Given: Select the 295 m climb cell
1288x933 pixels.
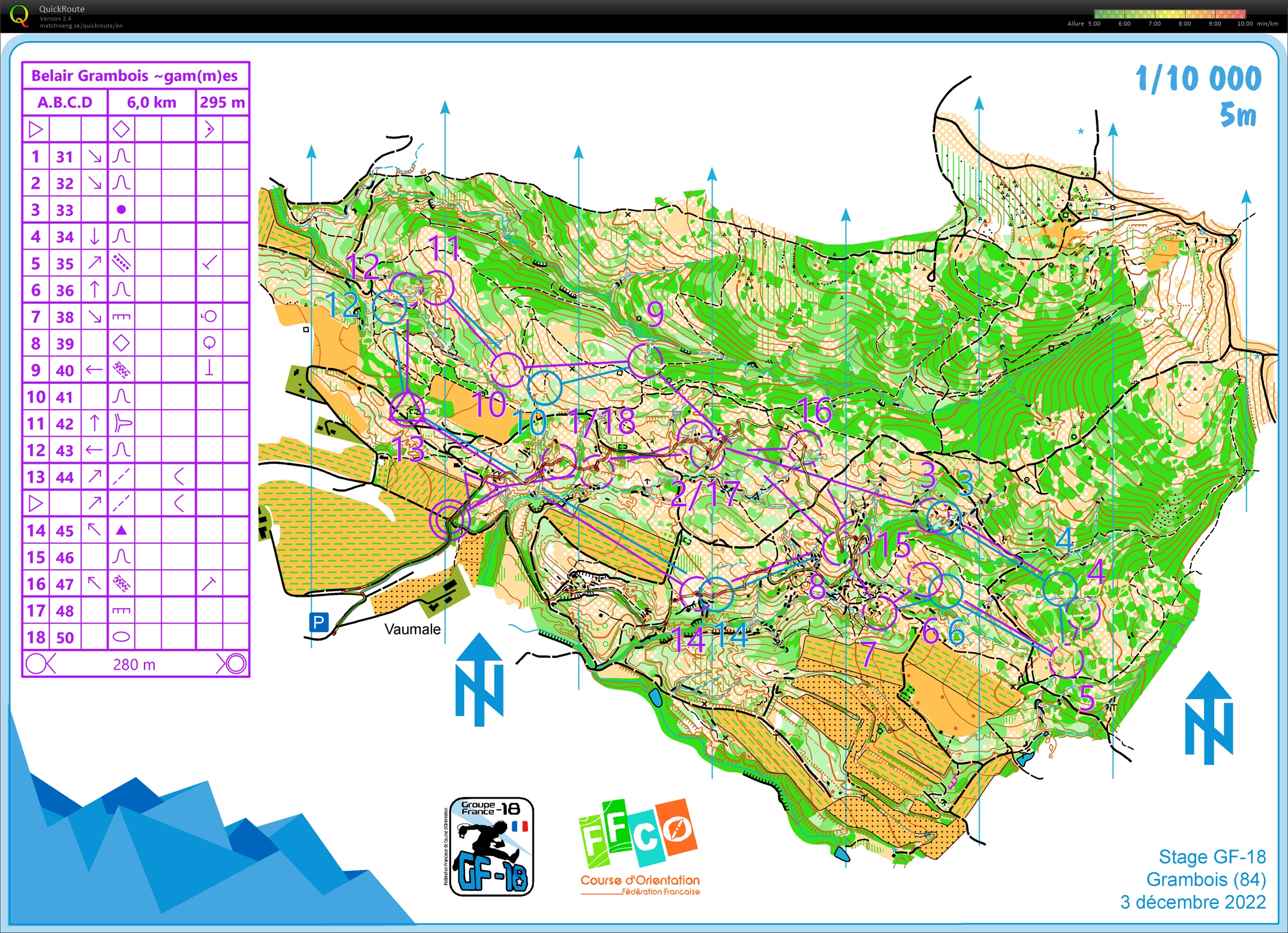Looking at the screenshot, I should [x=223, y=102].
